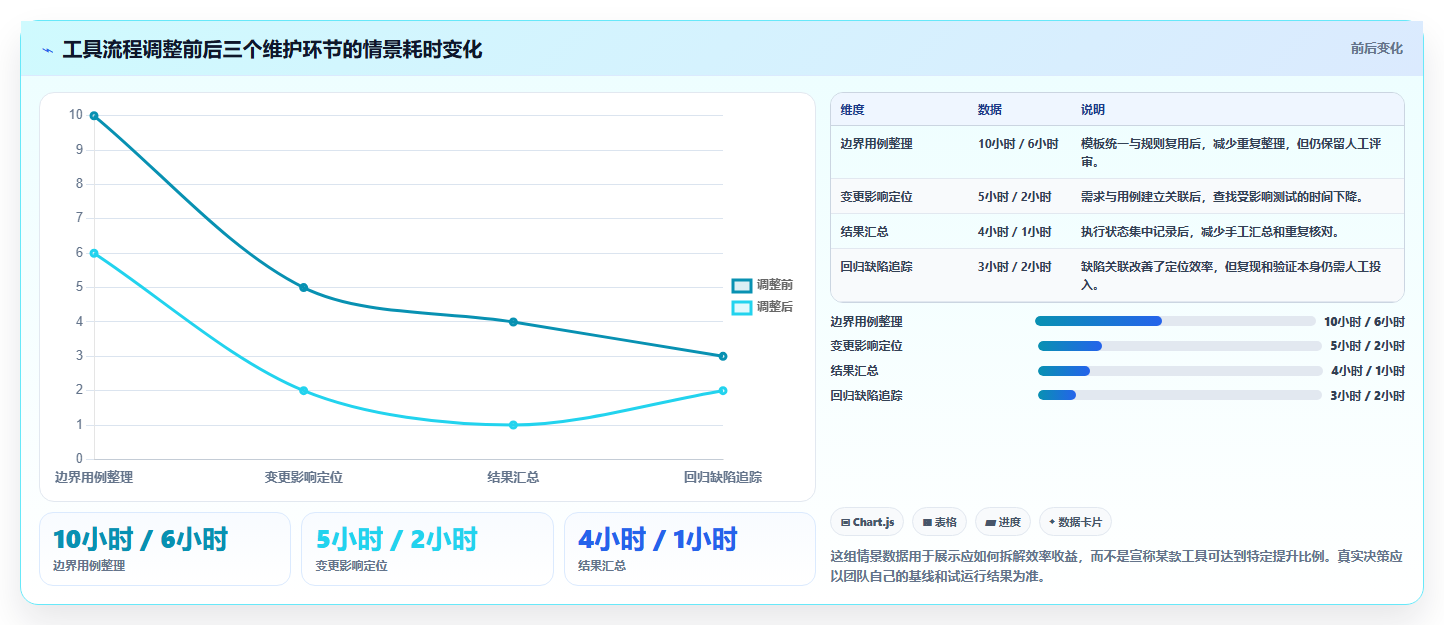Click the 边界用例整理 table row name
Viewport: 1444px width, 625px height.
click(x=876, y=144)
